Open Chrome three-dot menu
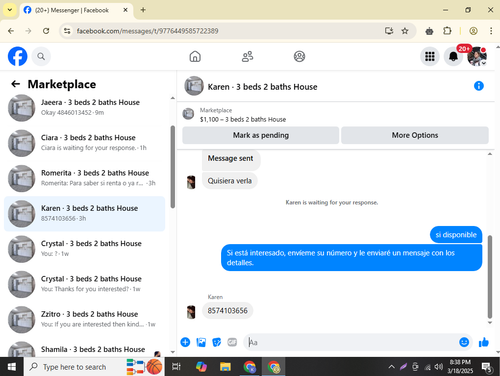This screenshot has width=500, height=376. coord(491,31)
